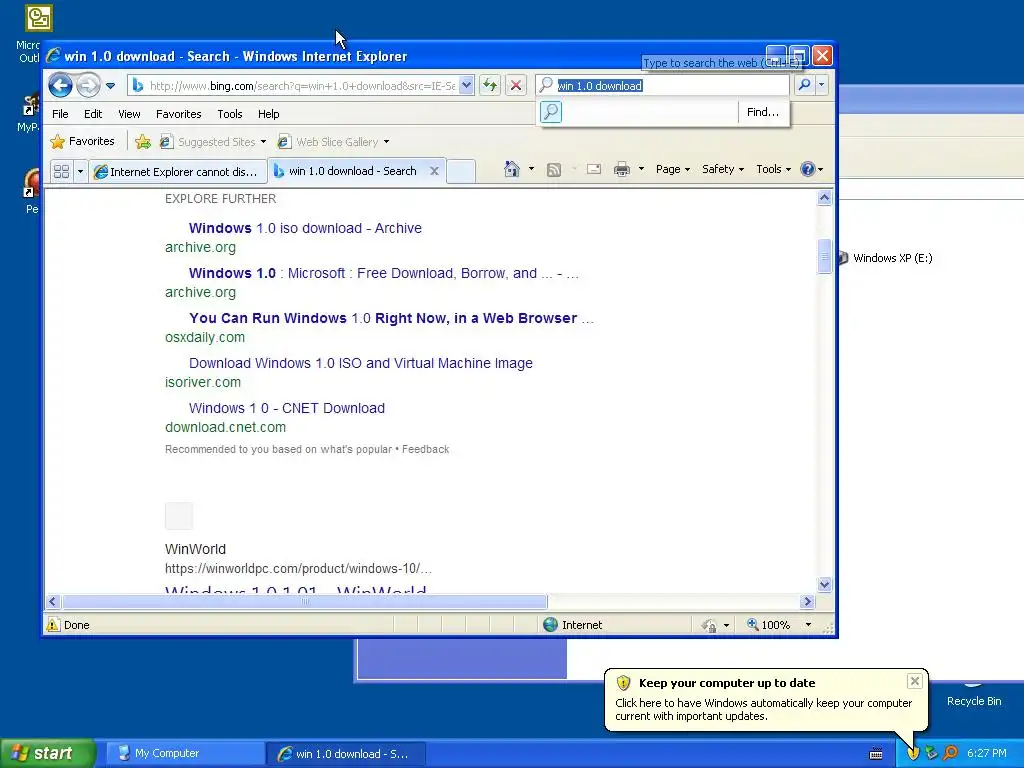Open a new blank tab
Viewport: 1024px width, 768px height.
(461, 171)
